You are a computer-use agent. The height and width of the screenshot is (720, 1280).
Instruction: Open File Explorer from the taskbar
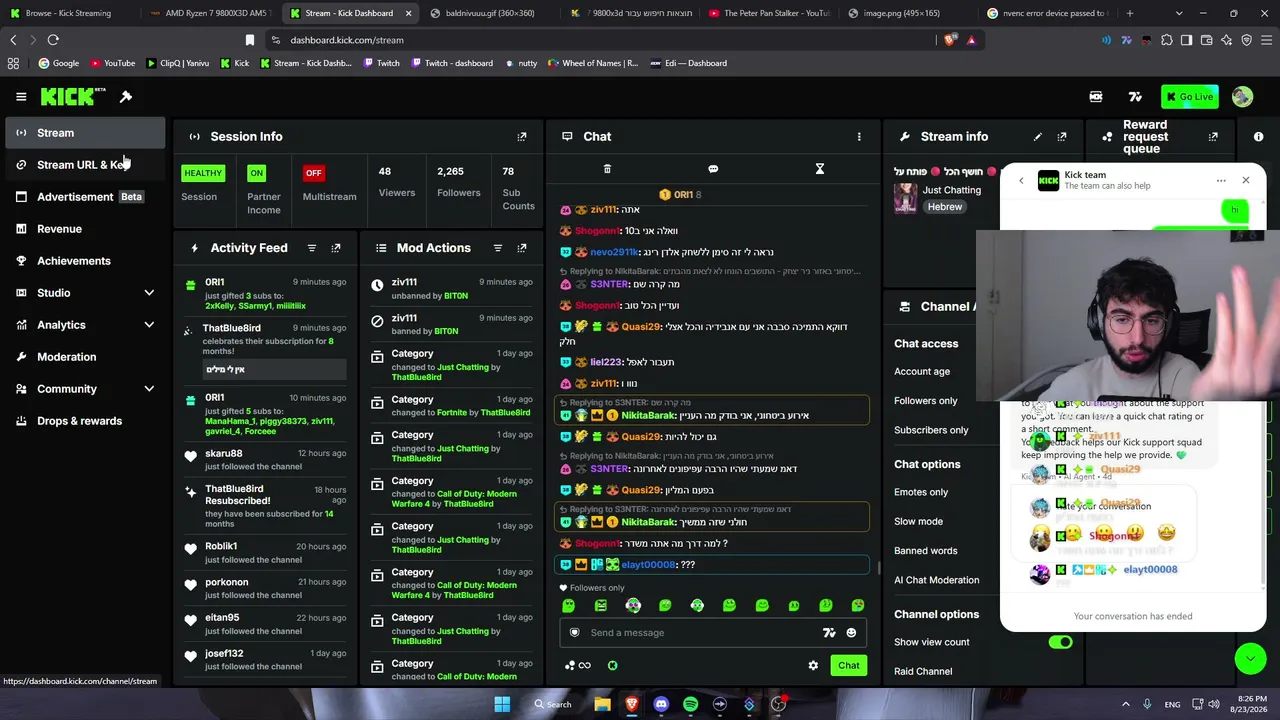pos(602,704)
